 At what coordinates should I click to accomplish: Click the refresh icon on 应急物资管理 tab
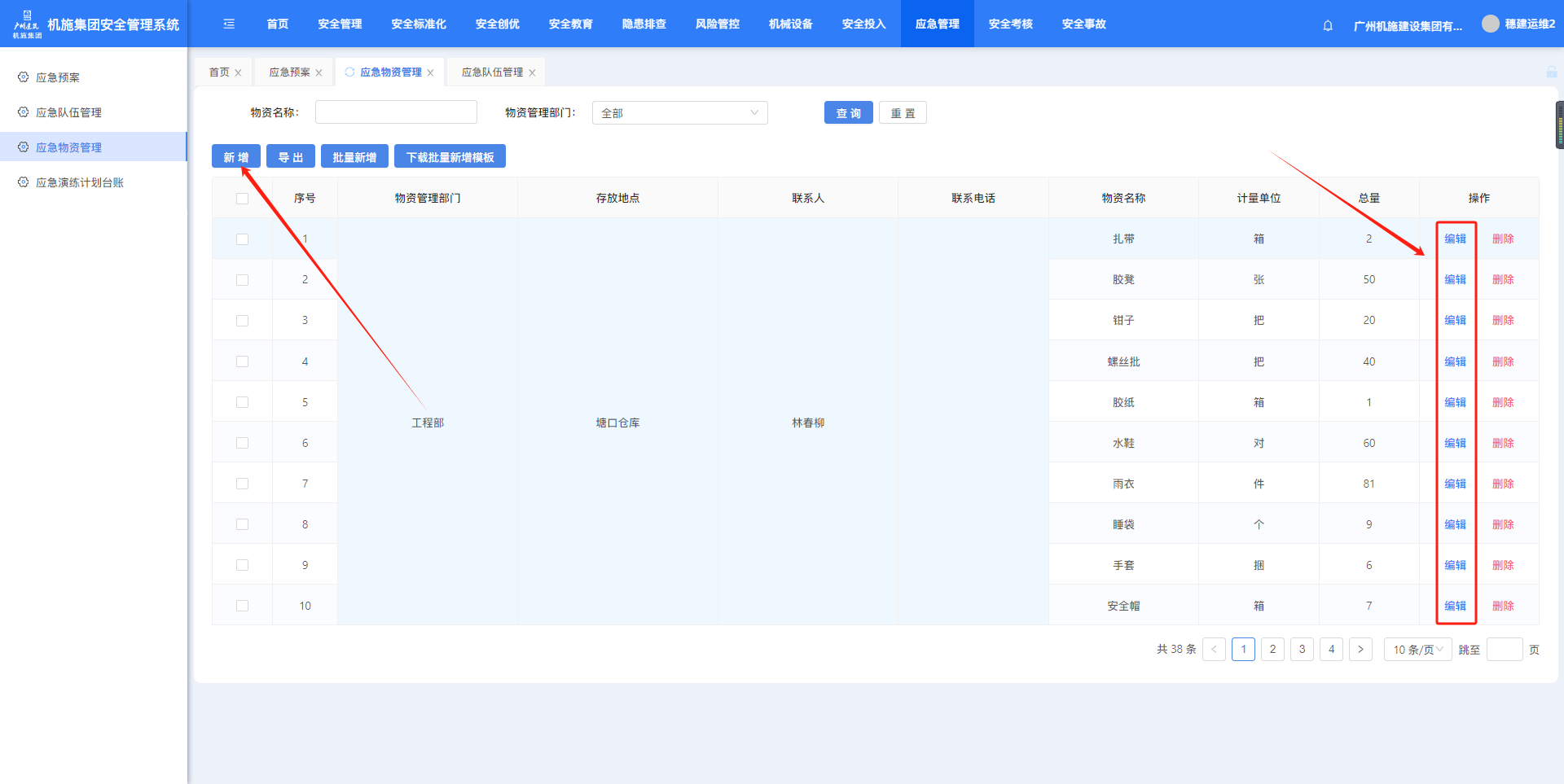click(x=349, y=72)
